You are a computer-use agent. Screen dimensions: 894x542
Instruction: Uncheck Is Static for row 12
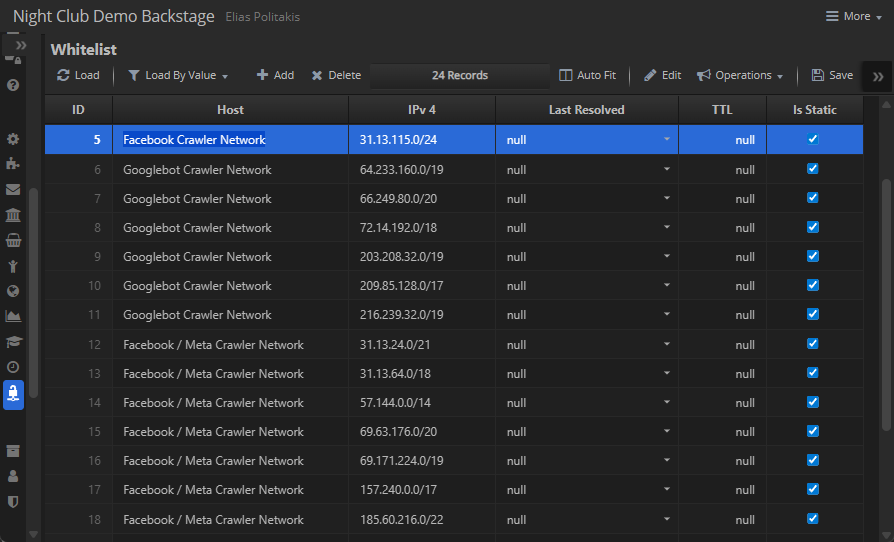click(813, 344)
